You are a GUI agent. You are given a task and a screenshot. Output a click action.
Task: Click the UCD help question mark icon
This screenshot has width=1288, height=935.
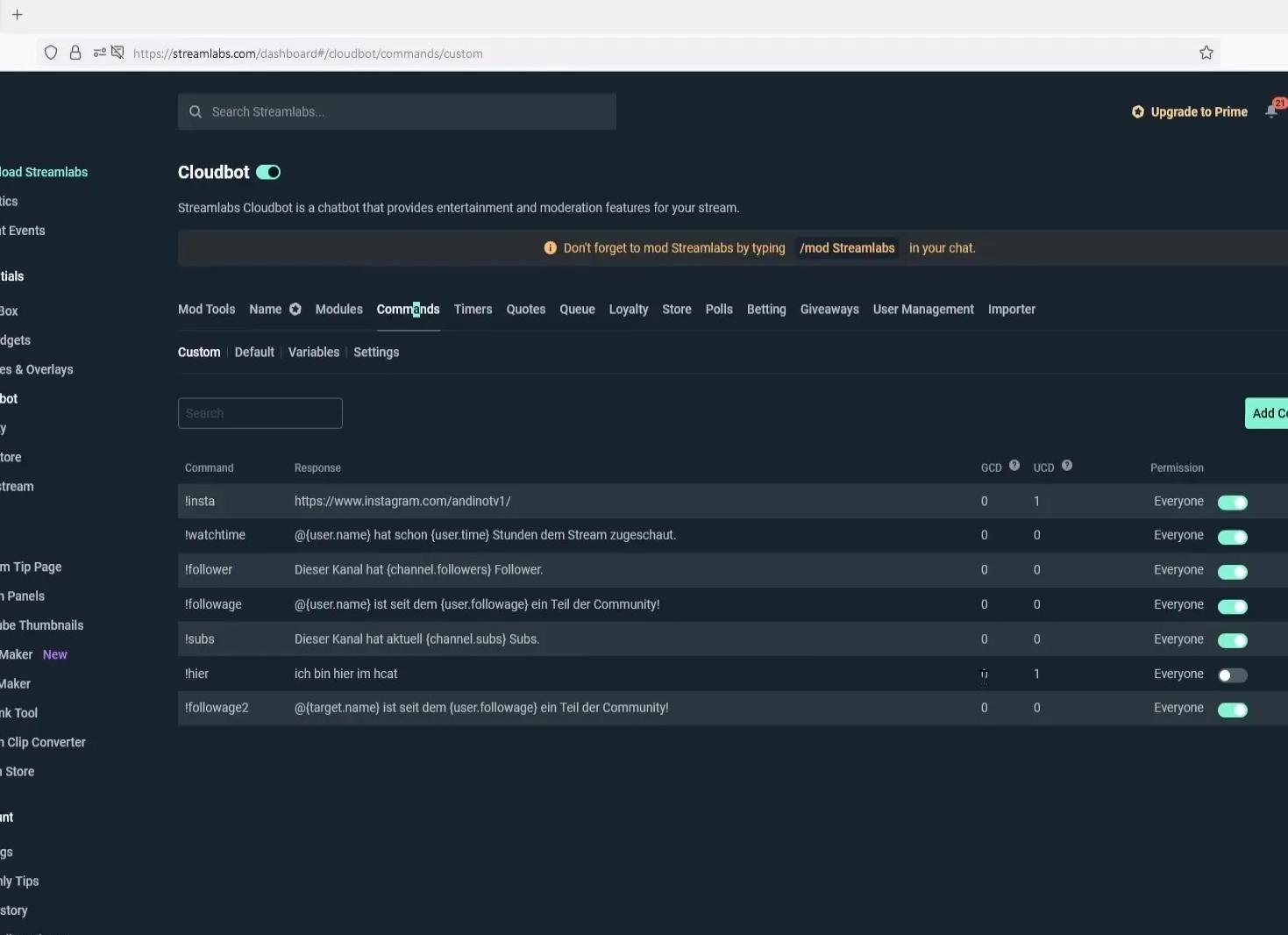click(x=1068, y=465)
